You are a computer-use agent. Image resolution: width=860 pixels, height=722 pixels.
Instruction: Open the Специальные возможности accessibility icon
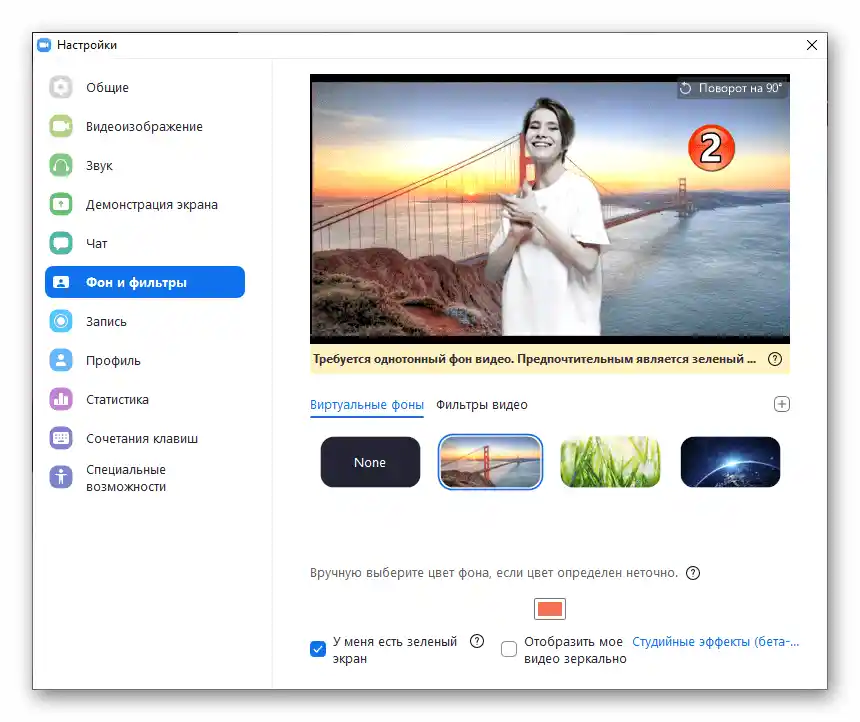(61, 477)
